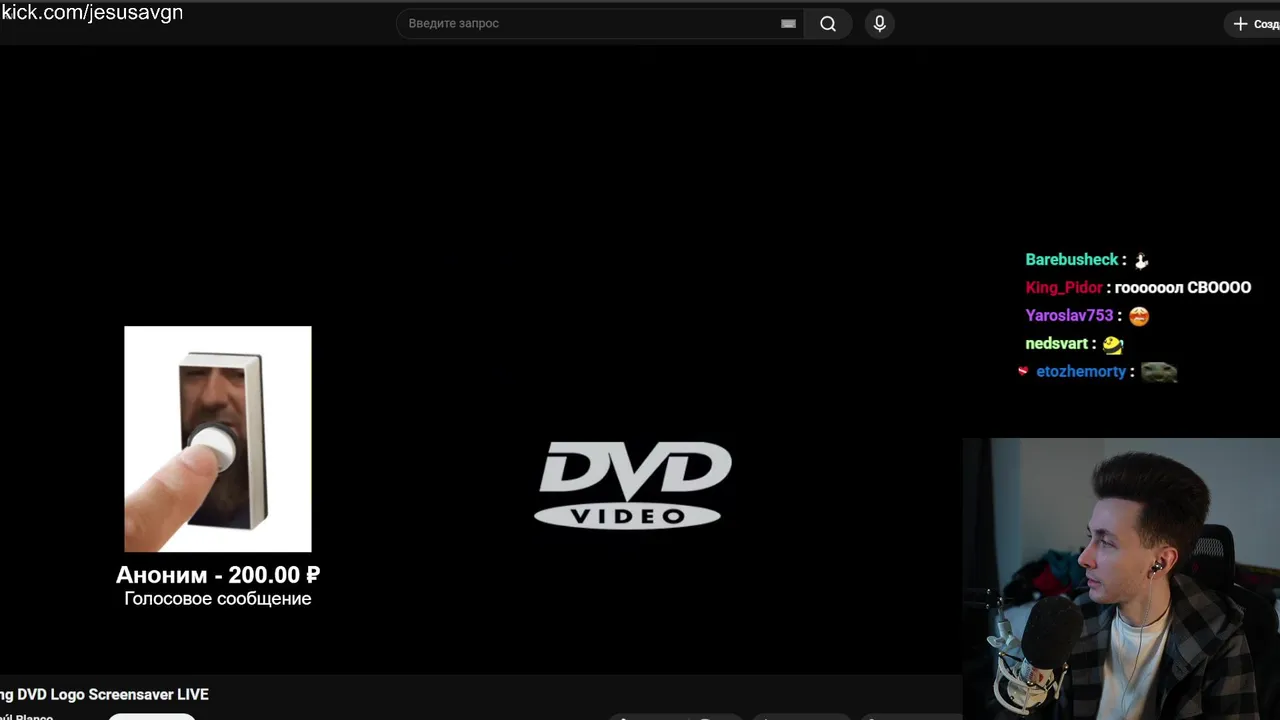This screenshot has height=720, width=1280.
Task: Click the streamer webcam overlay
Action: (1121, 579)
